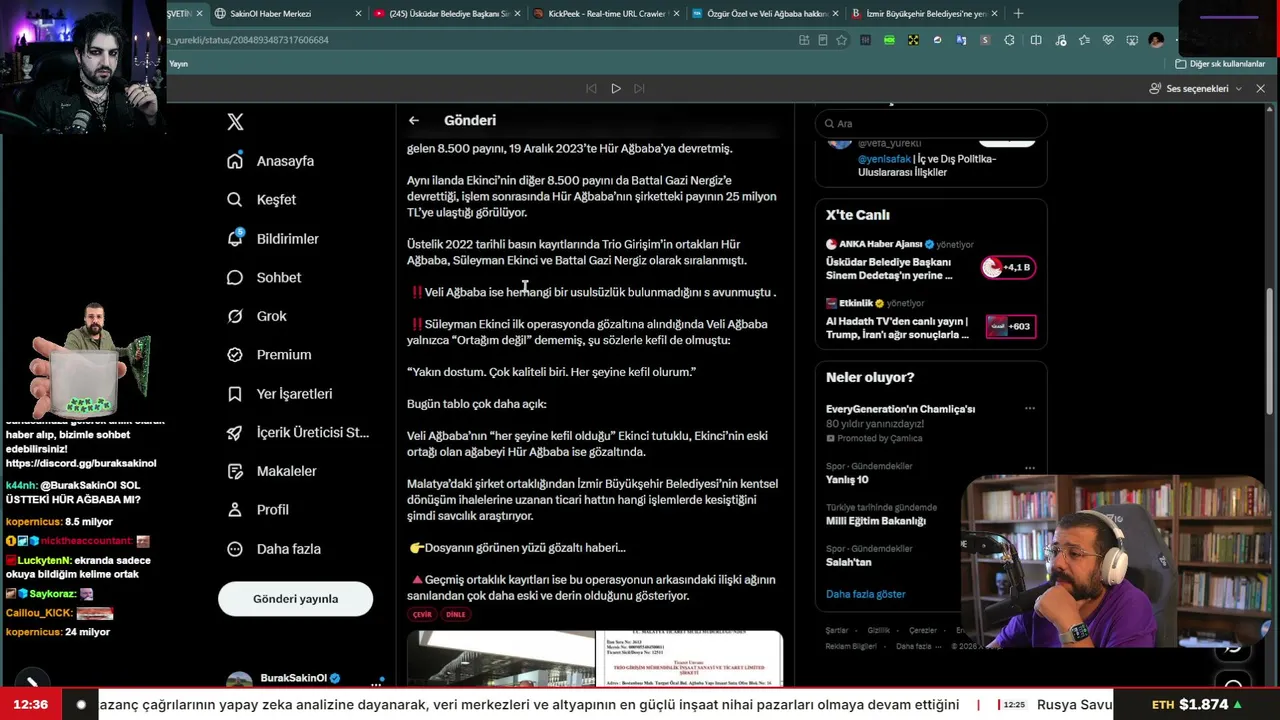Open the split screen icon in toolbar

click(1036, 40)
